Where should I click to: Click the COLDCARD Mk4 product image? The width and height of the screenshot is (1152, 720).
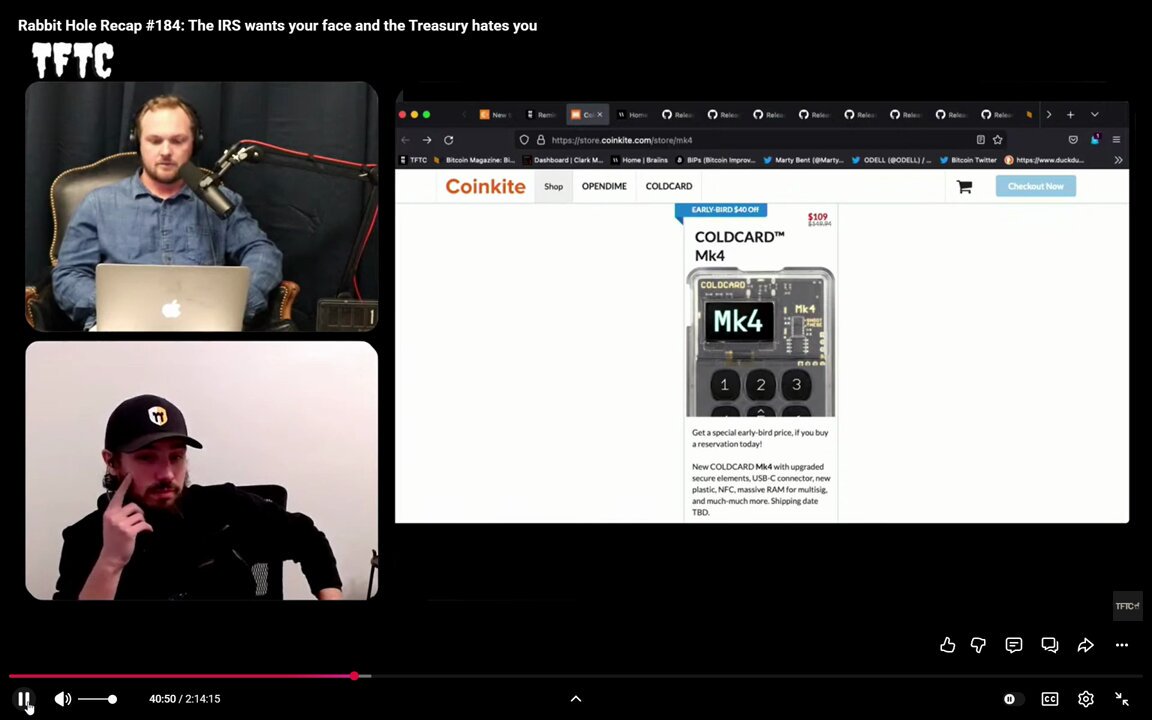pyautogui.click(x=760, y=342)
